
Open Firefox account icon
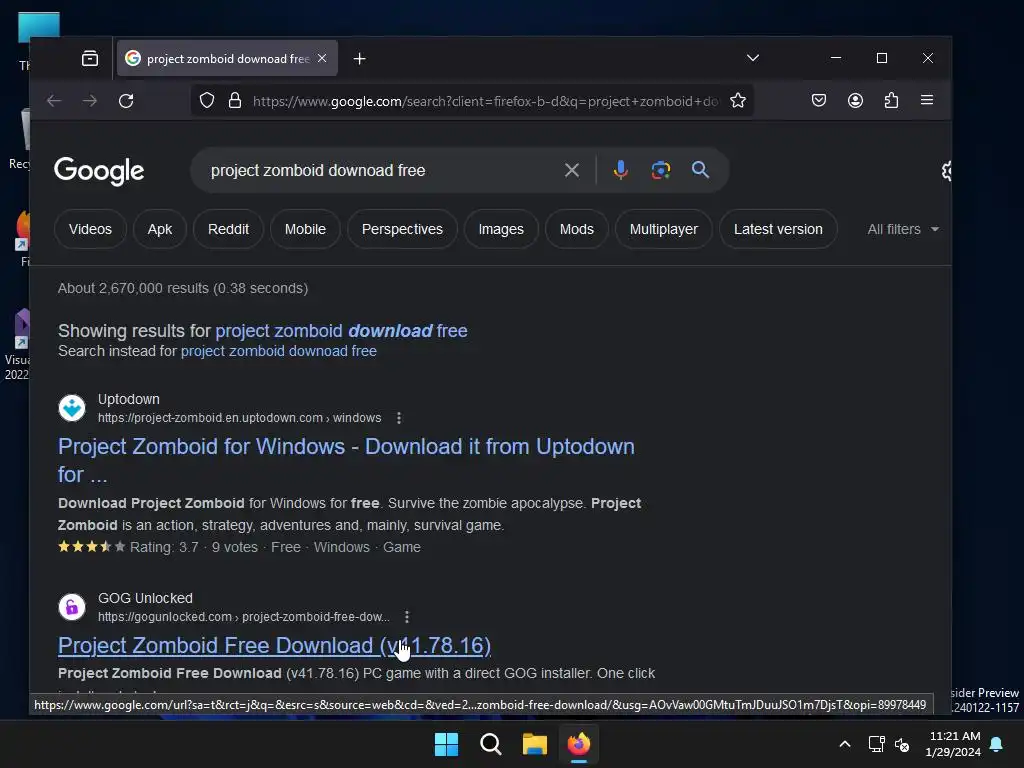click(x=856, y=101)
